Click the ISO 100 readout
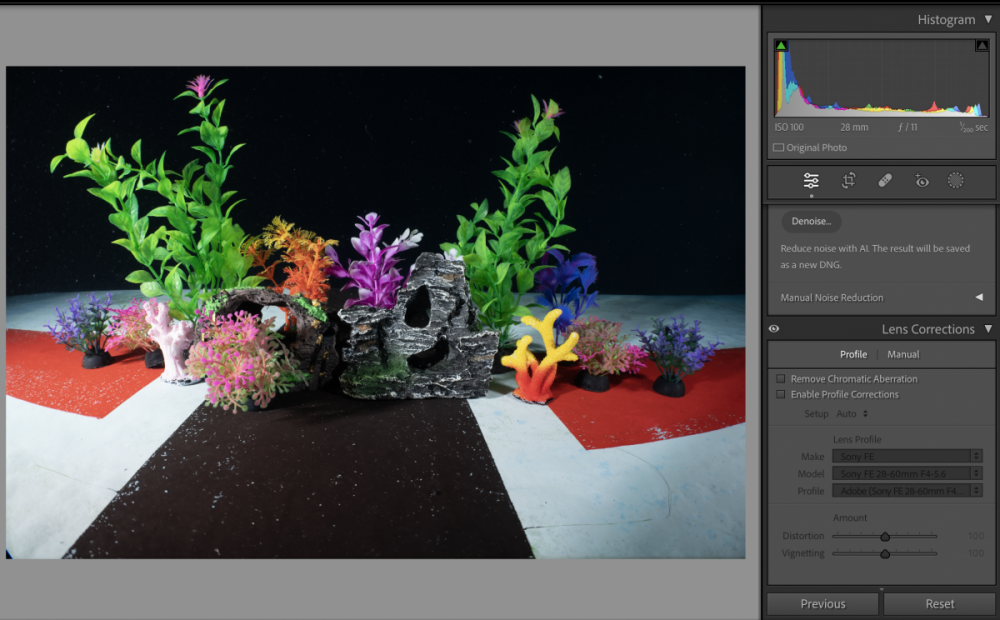Image resolution: width=1000 pixels, height=620 pixels. point(789,128)
